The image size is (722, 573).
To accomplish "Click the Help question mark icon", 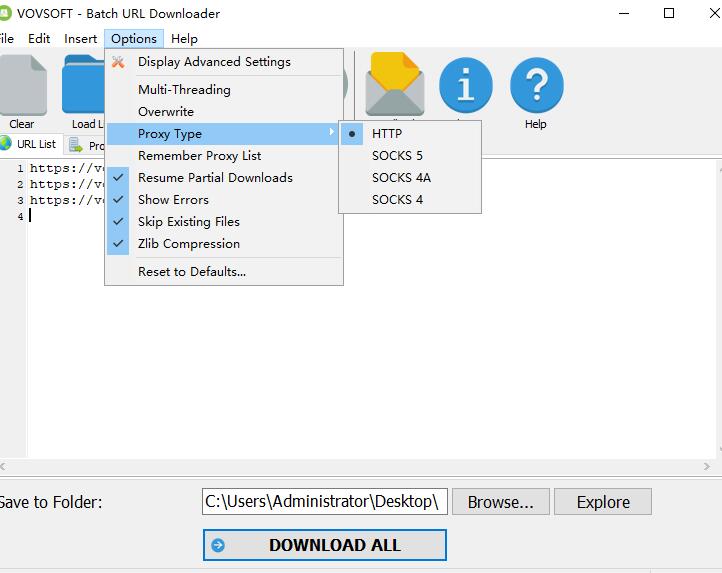I will [536, 85].
